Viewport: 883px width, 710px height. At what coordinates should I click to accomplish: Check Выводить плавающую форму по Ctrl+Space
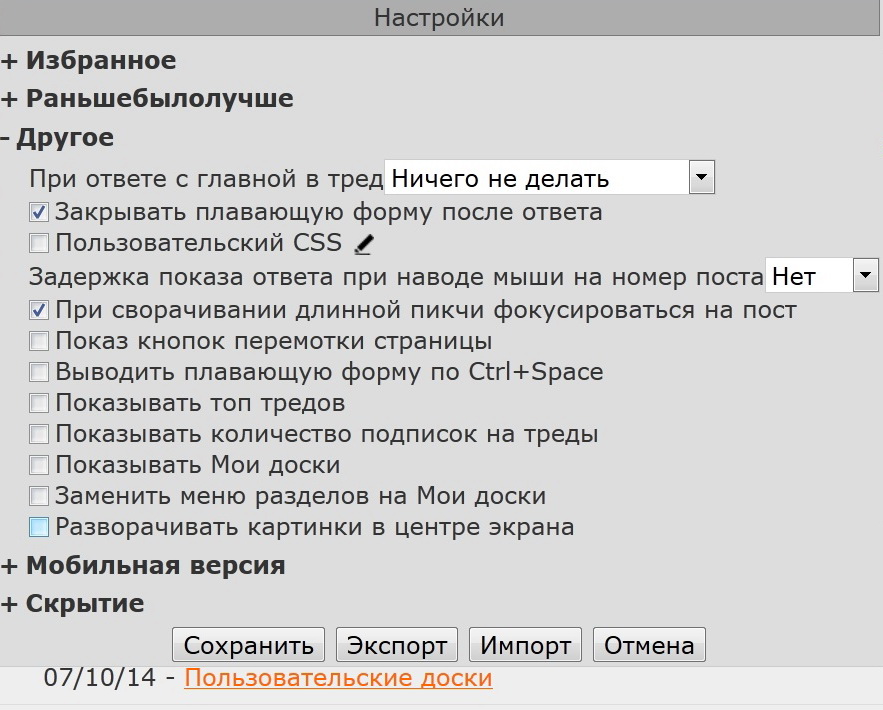pos(39,373)
